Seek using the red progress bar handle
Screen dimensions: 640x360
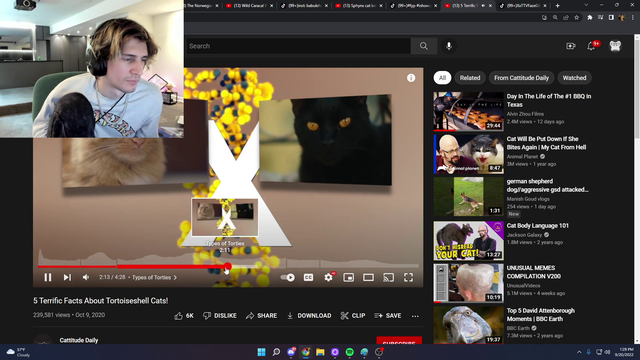pos(227,267)
